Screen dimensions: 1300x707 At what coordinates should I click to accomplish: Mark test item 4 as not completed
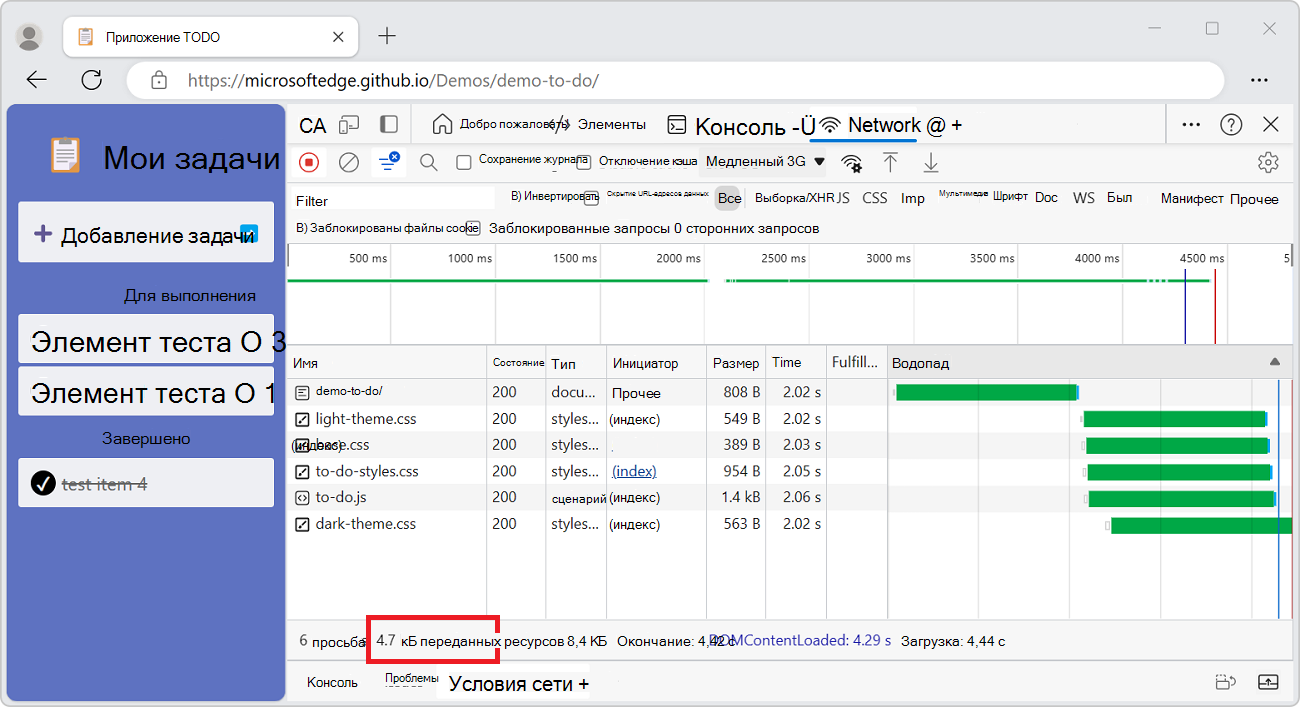[42, 484]
